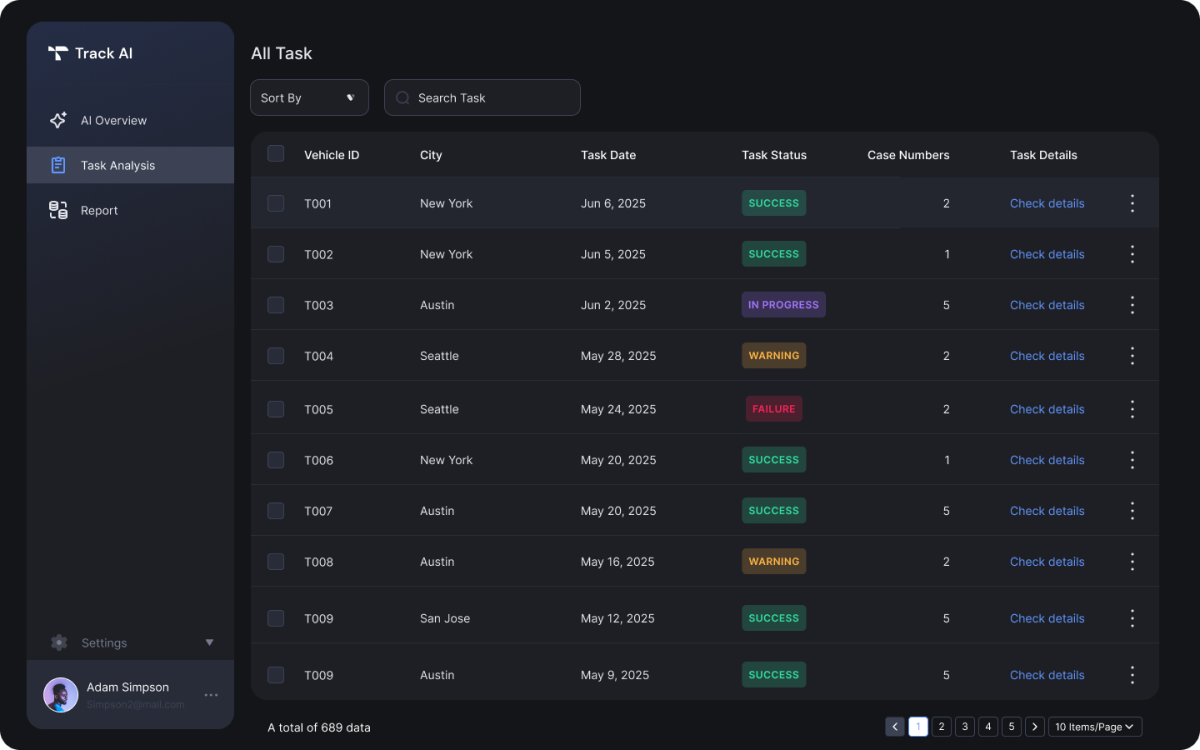The image size is (1200, 750).
Task: Open the three-dot menu for T001
Action: [1132, 203]
